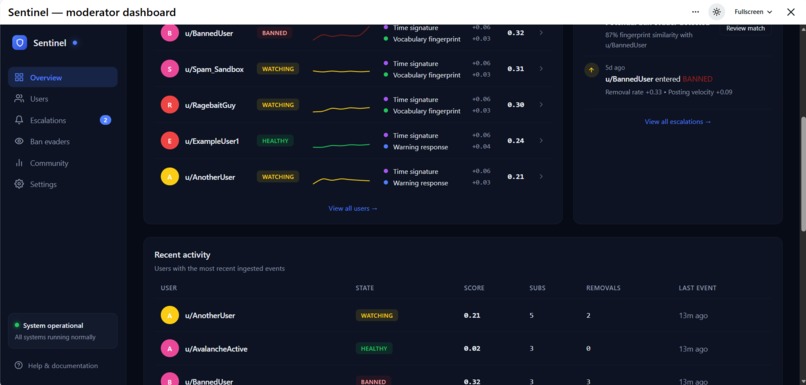This screenshot has width=806, height=385.
Task: Click the u/RagebaitGuy avatar
Action: tap(170, 105)
